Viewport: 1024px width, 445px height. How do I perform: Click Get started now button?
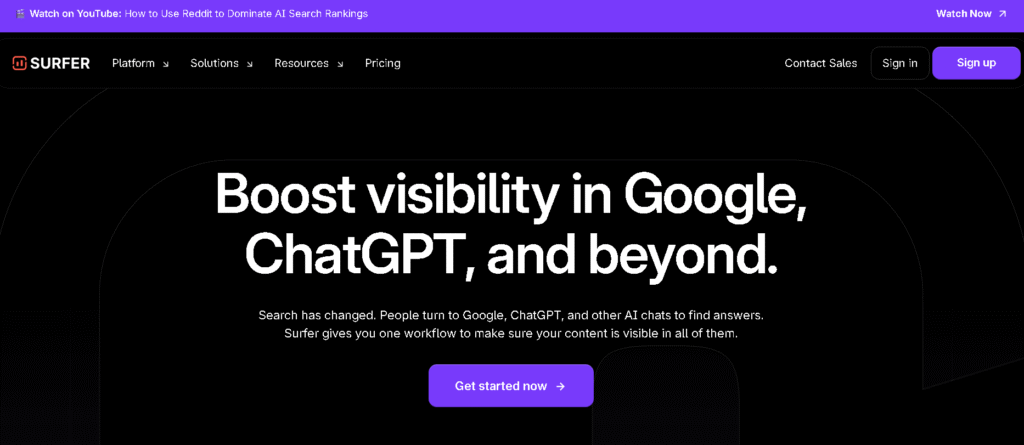coord(510,386)
